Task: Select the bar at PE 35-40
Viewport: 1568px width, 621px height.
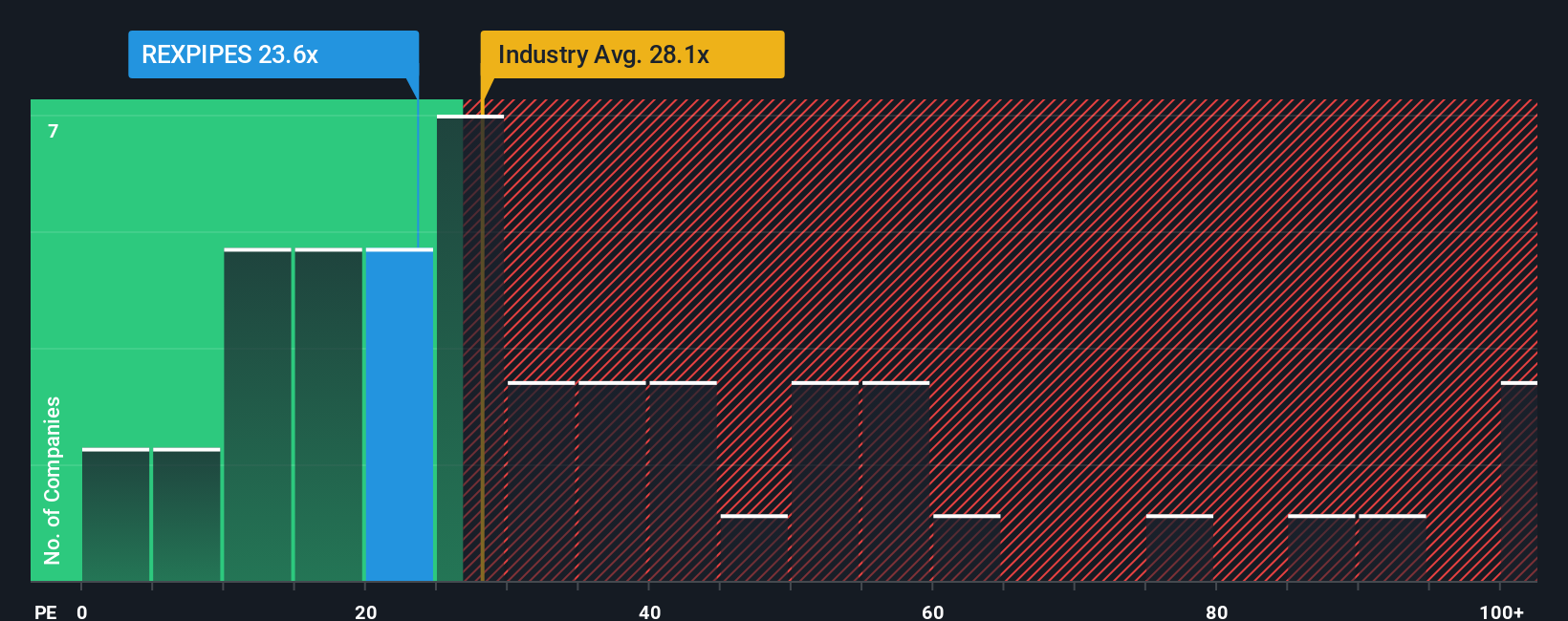Action: coord(612,482)
